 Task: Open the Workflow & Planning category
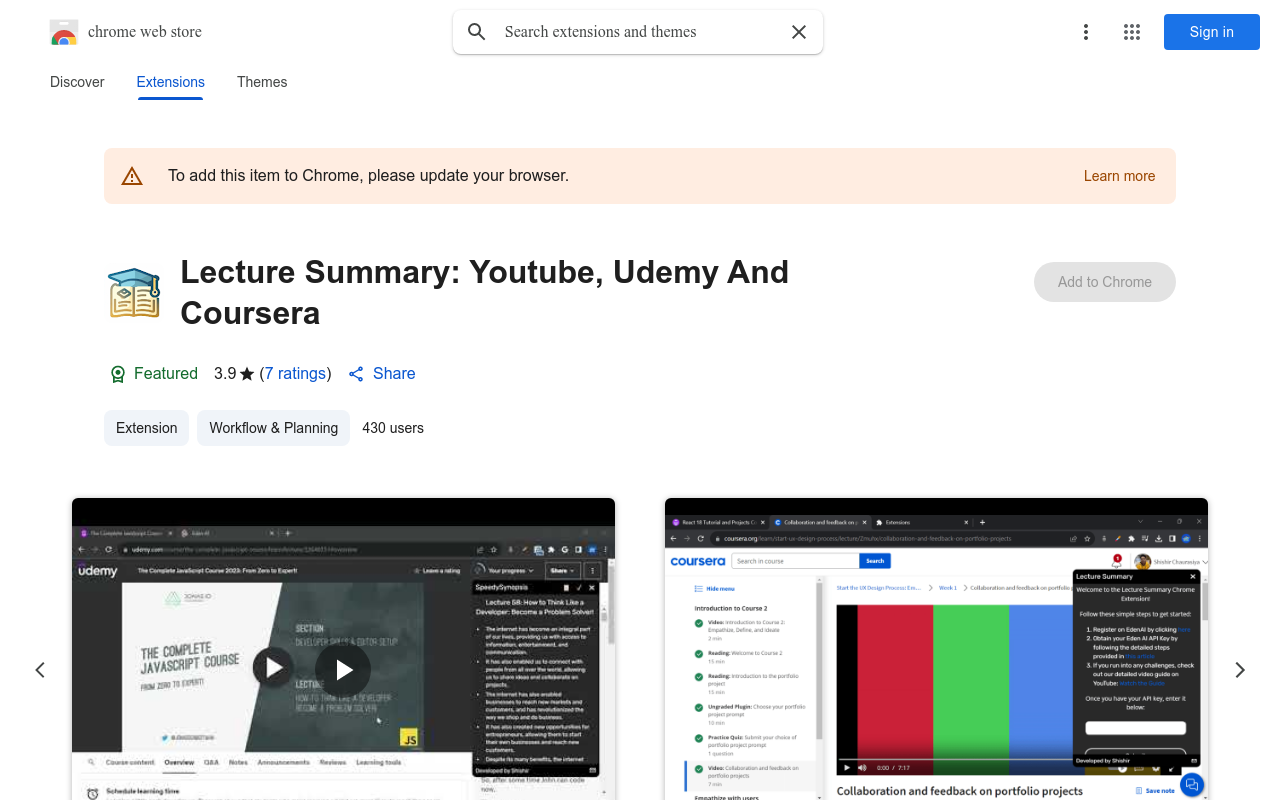pyautogui.click(x=273, y=428)
